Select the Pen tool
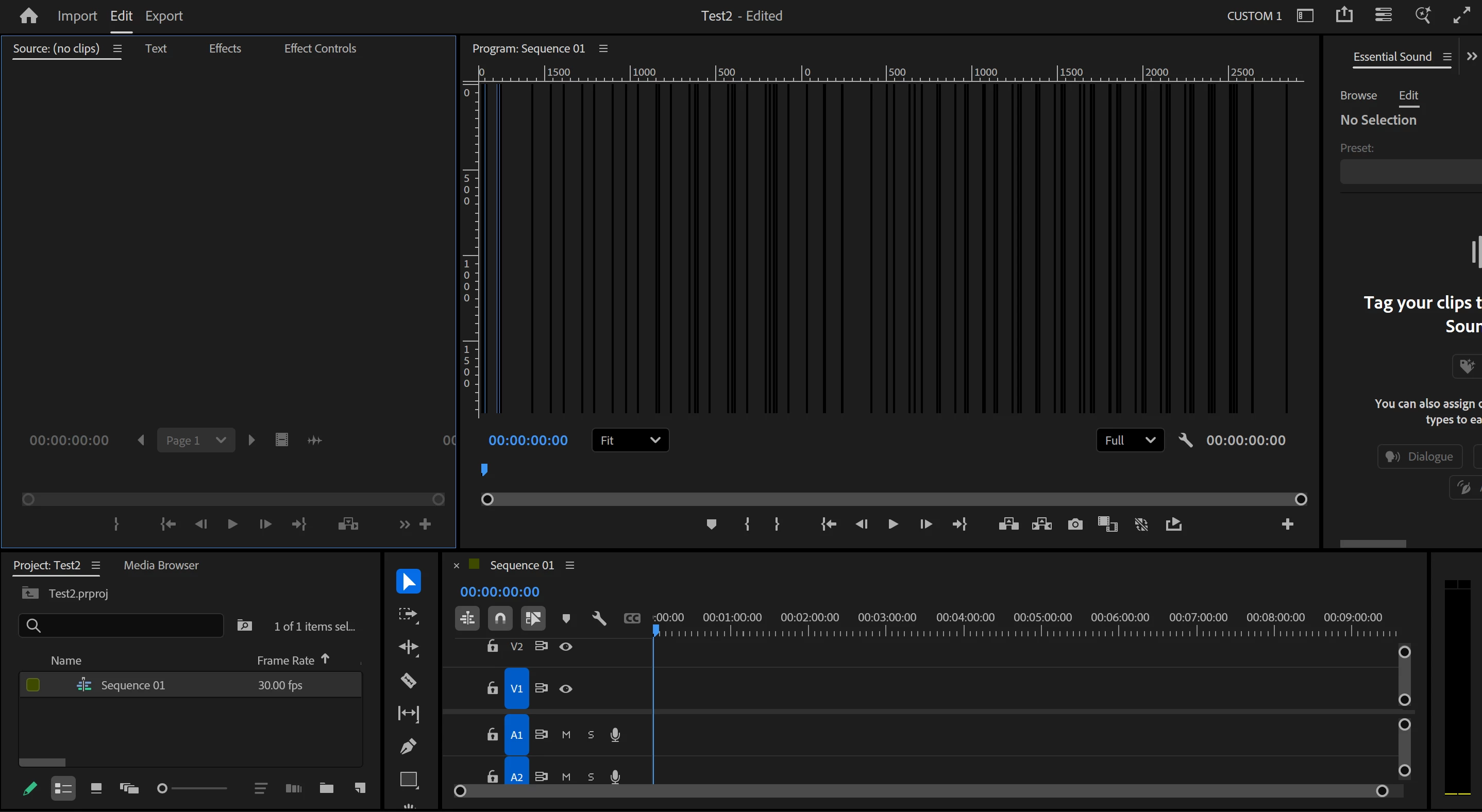 [409, 747]
